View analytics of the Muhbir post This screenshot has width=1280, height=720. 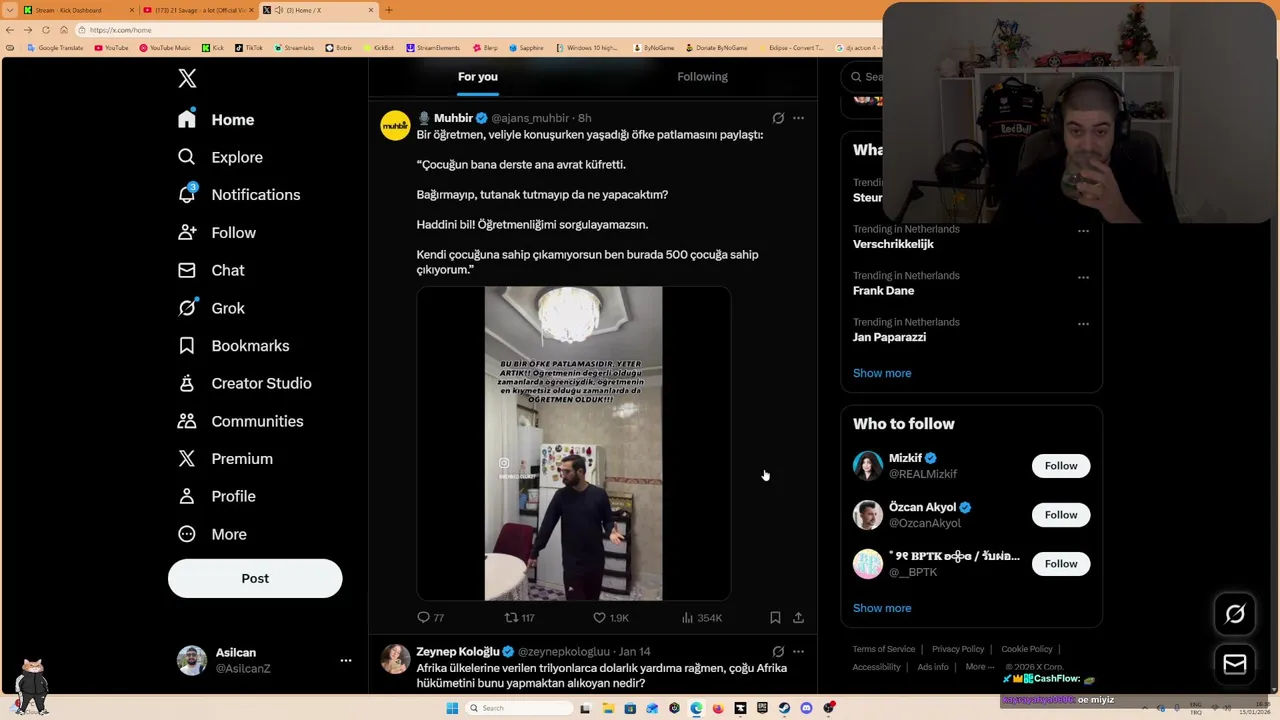point(701,618)
